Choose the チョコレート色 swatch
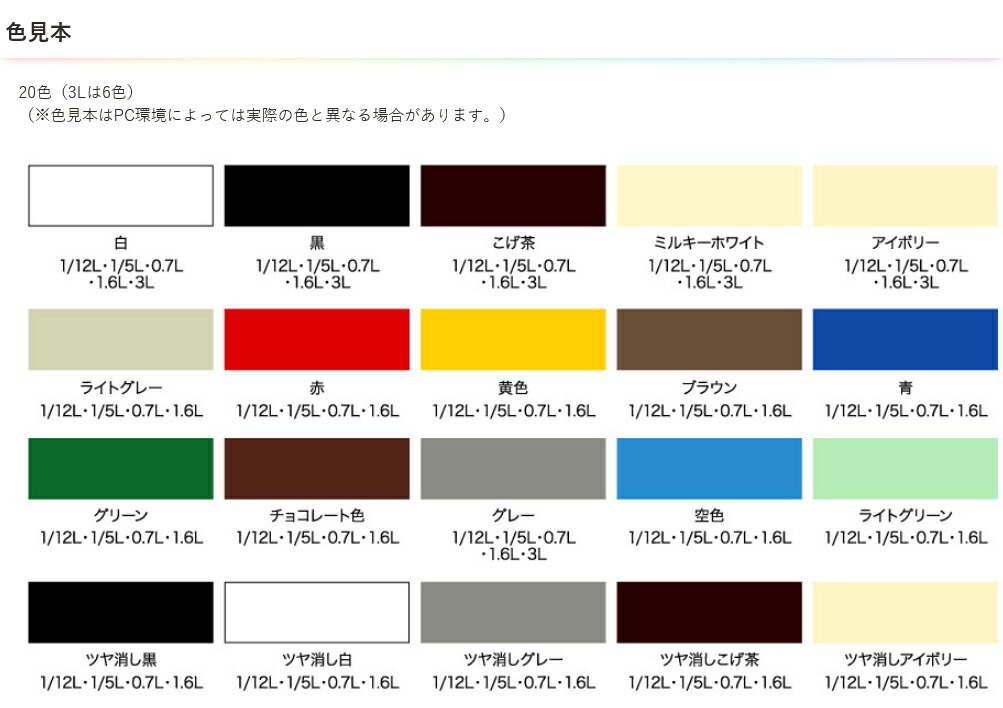The image size is (1003, 708). pos(317,469)
